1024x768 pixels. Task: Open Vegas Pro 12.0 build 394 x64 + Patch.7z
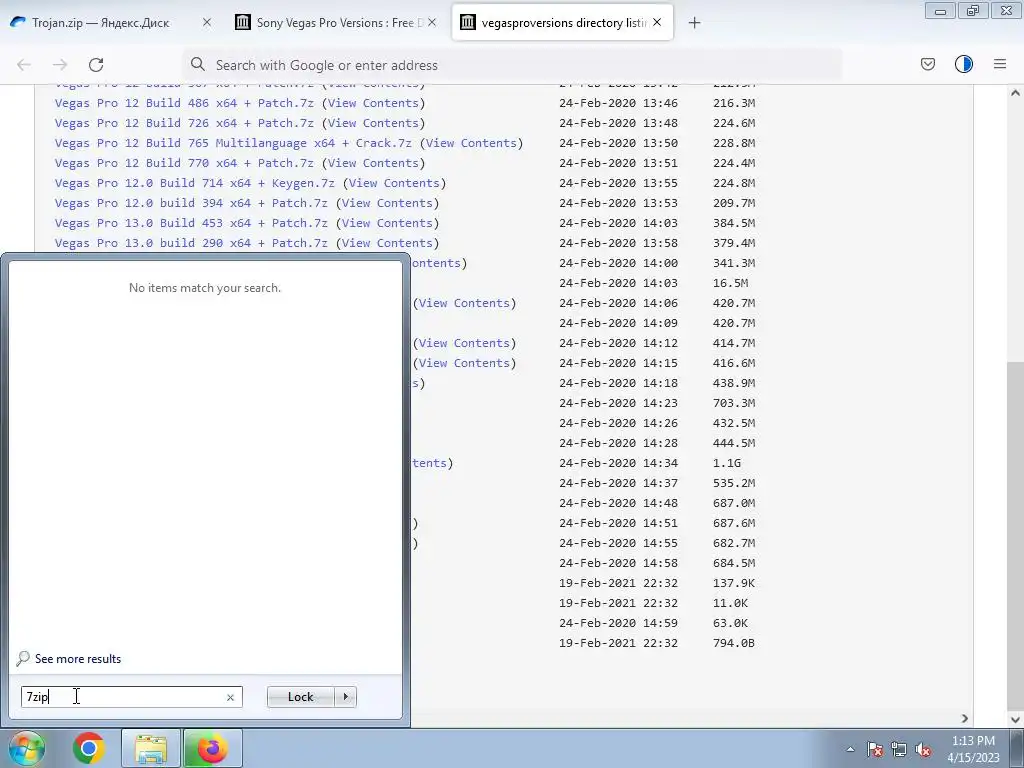191,203
